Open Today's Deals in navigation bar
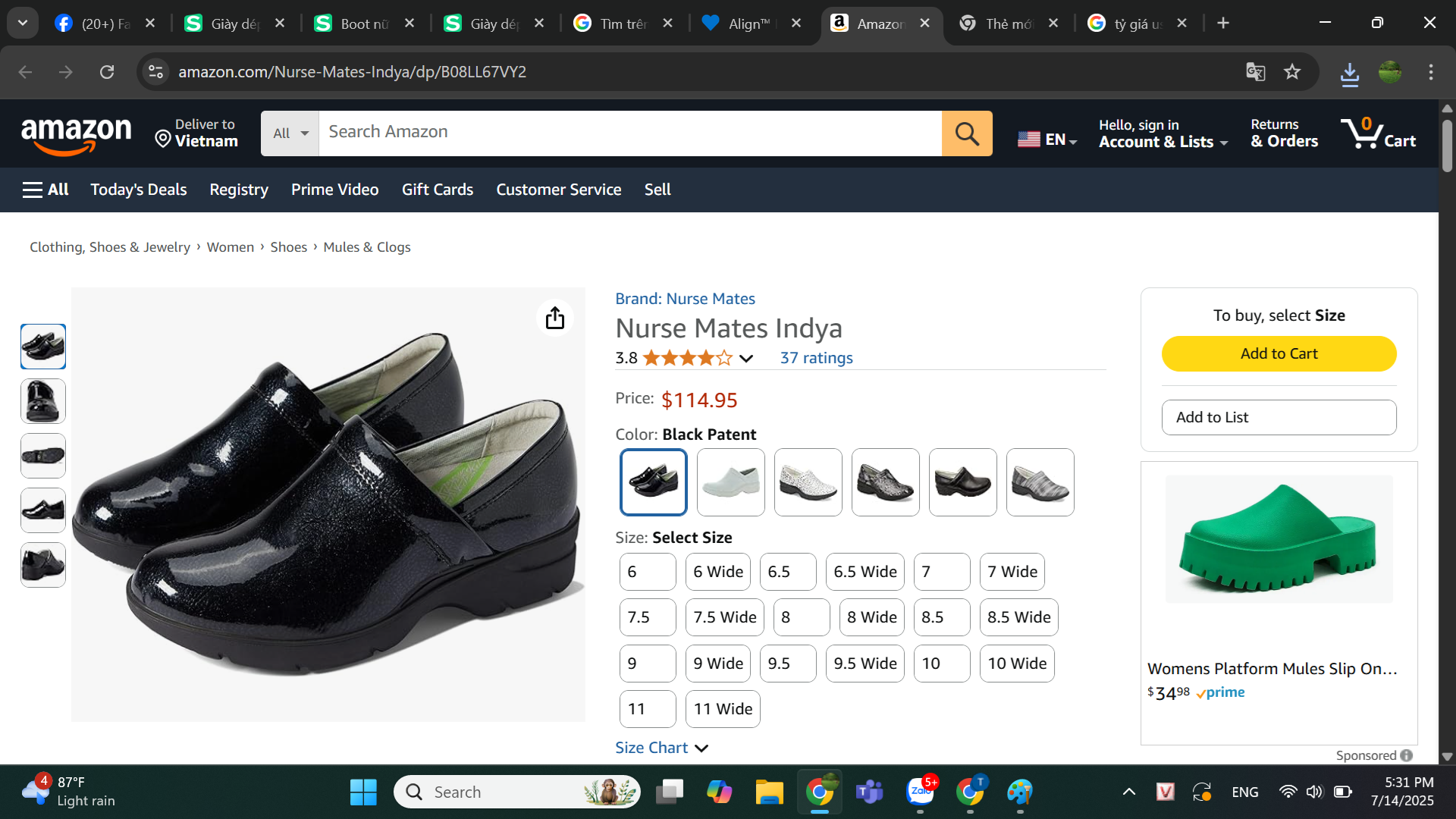This screenshot has height=819, width=1456. [138, 190]
